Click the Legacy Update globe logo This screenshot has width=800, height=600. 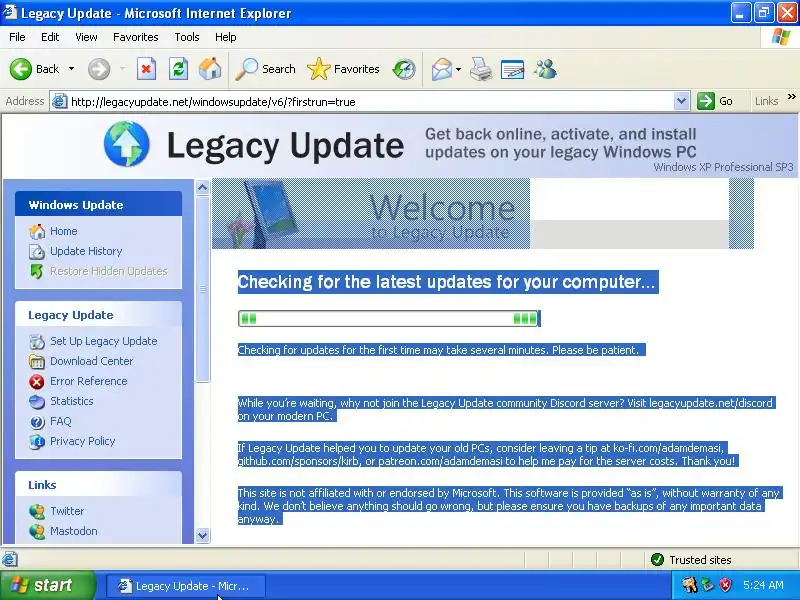pyautogui.click(x=127, y=144)
